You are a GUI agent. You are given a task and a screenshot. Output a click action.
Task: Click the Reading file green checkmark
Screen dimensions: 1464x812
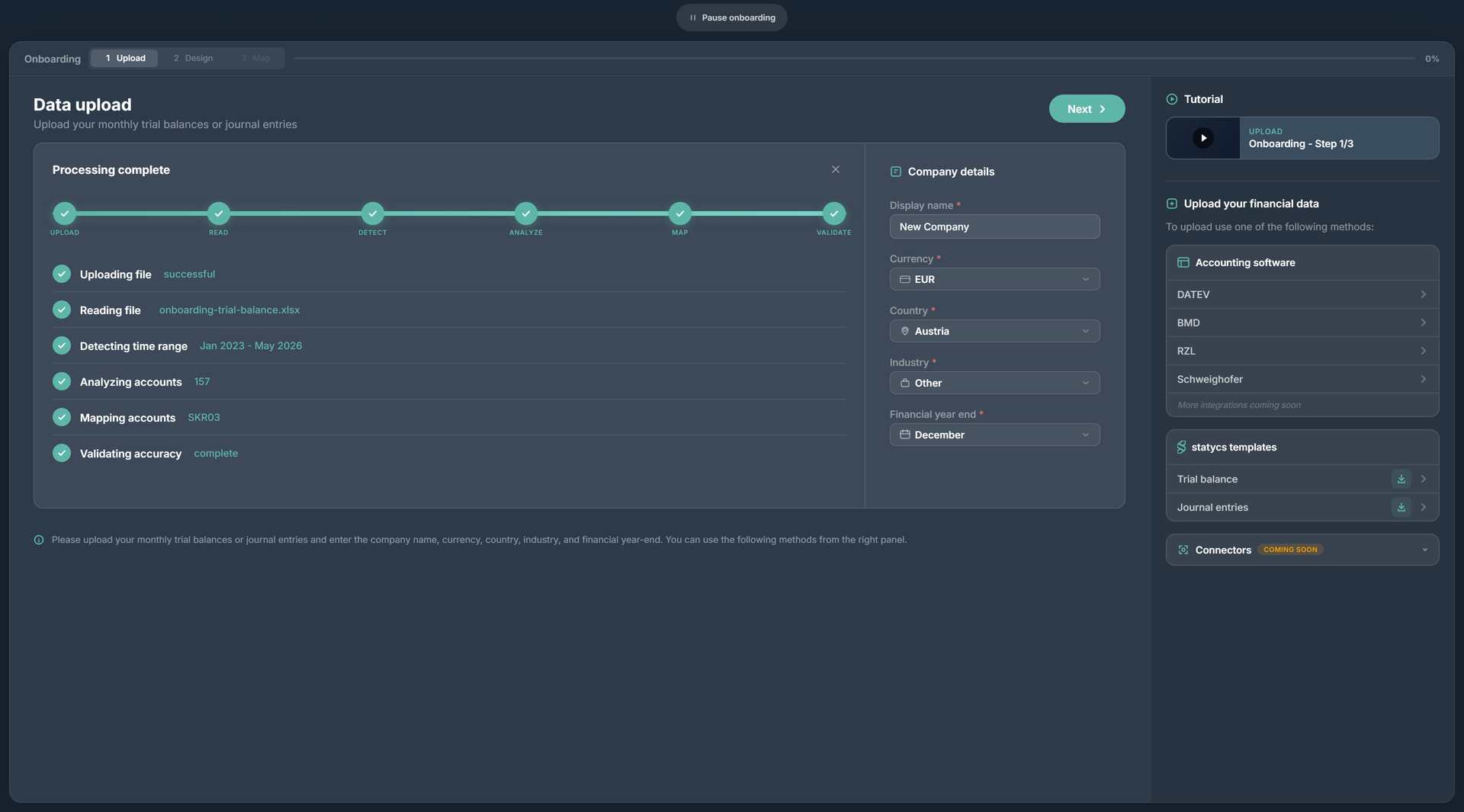point(62,310)
